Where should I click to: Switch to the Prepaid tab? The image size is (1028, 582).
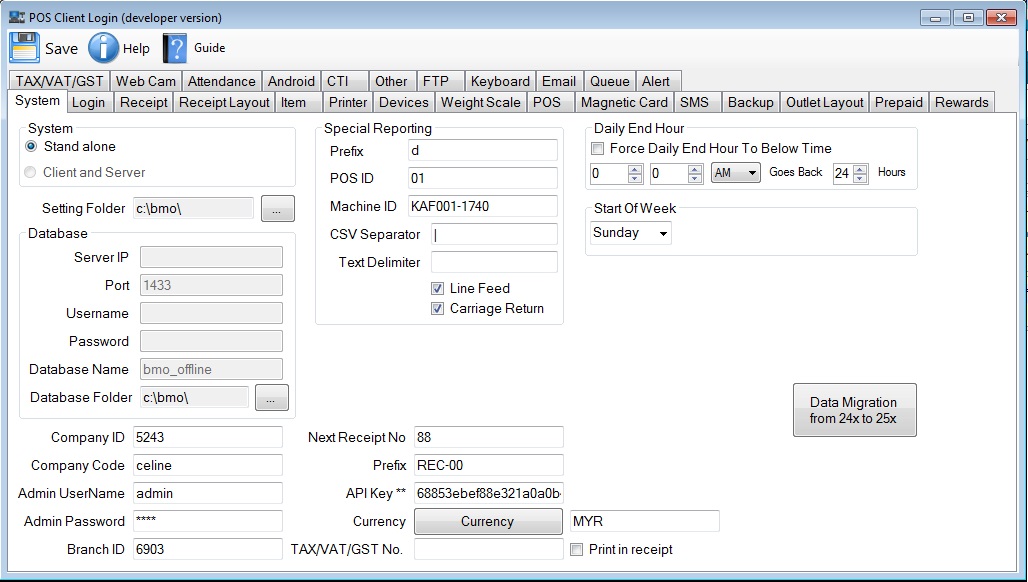click(899, 102)
